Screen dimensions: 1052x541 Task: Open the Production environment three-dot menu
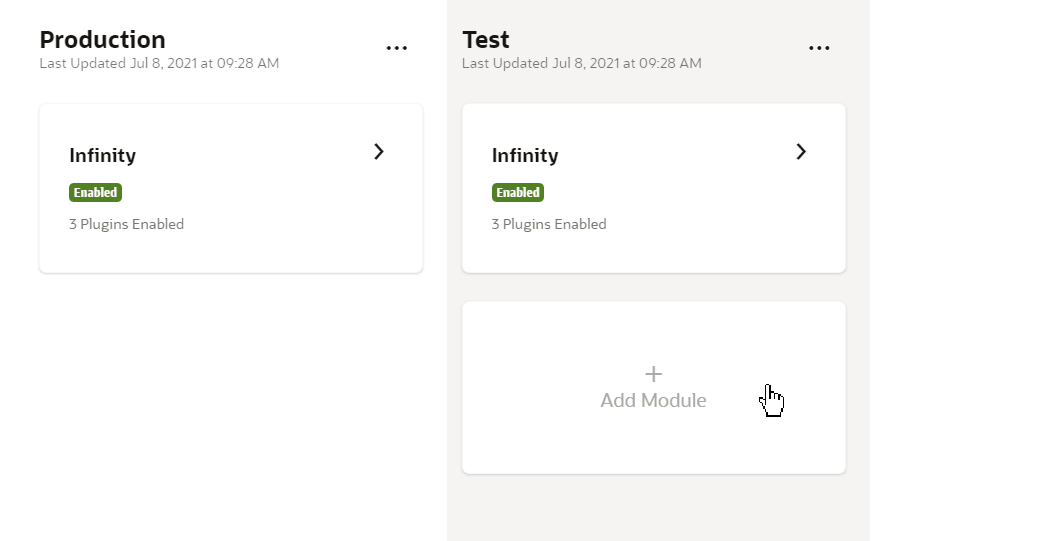point(397,48)
